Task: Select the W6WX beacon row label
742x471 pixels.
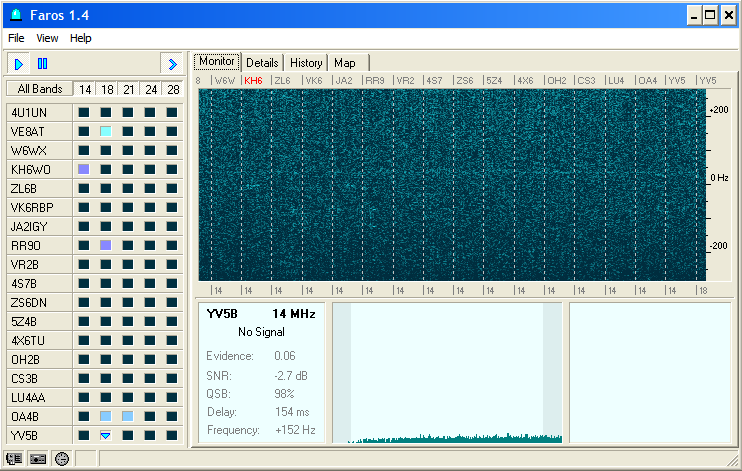Action: 40,151
